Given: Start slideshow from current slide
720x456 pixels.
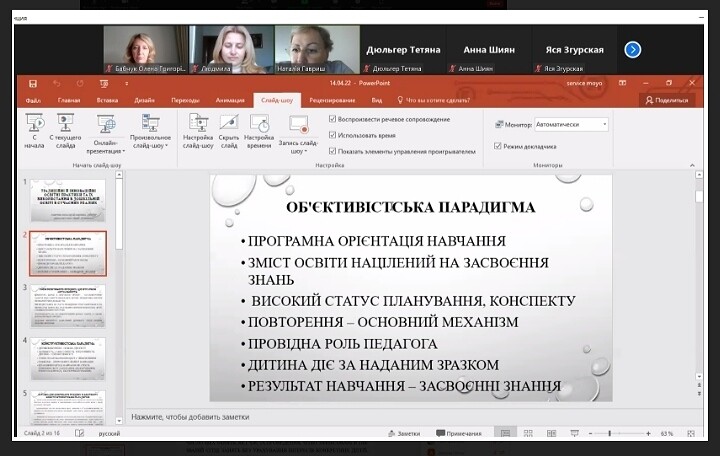Looking at the screenshot, I should [x=65, y=130].
